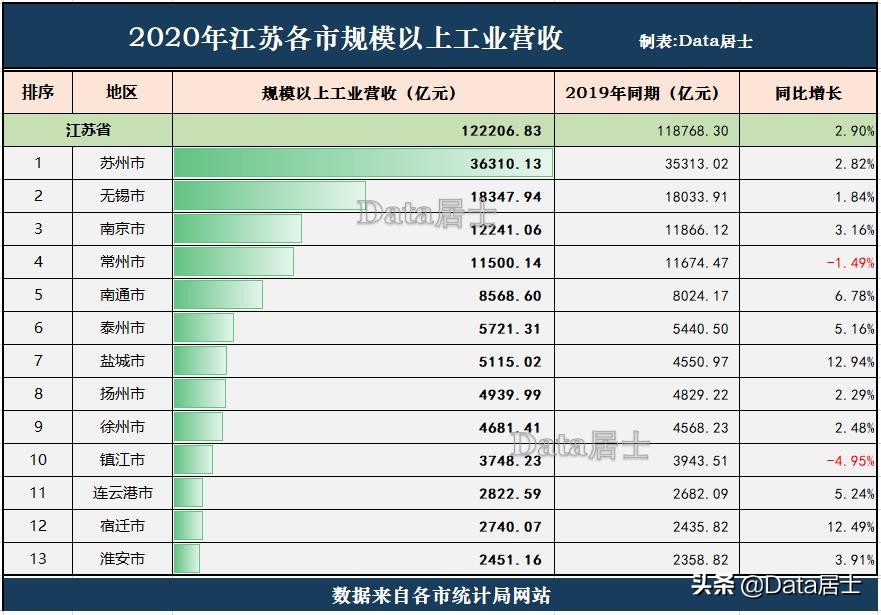Image resolution: width=881 pixels, height=615 pixels.
Task: Click the 同比增长 column header
Action: coord(809,92)
